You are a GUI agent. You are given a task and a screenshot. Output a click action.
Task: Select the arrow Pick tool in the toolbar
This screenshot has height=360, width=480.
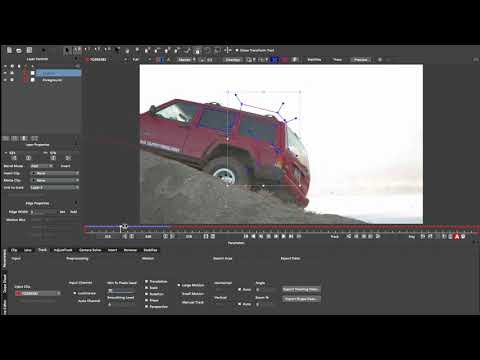coord(67,50)
